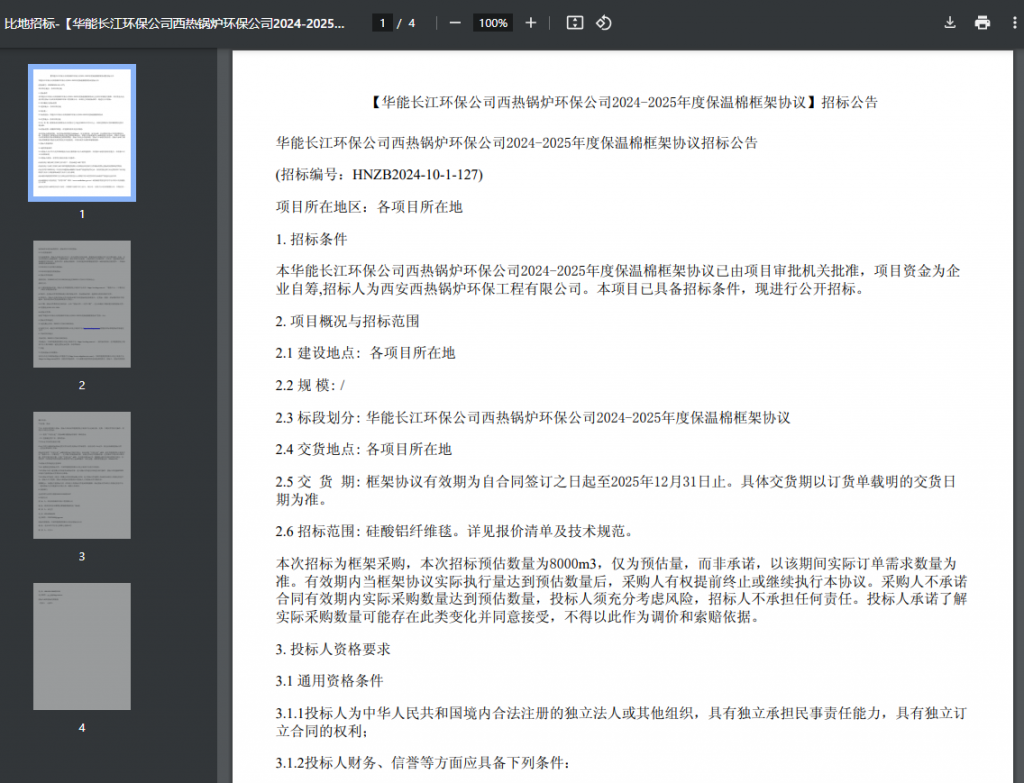Click the bid number HNZB2024-10-1-127 line
Image resolution: width=1024 pixels, height=783 pixels.
pyautogui.click(x=379, y=174)
